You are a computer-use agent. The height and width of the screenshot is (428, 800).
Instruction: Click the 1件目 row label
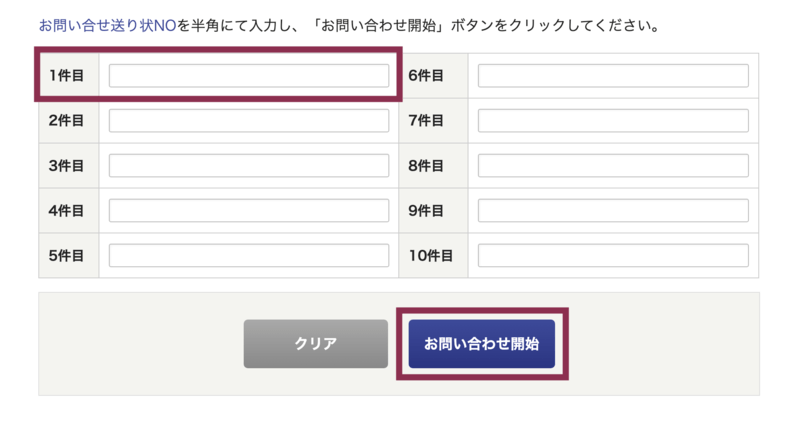tap(66, 76)
